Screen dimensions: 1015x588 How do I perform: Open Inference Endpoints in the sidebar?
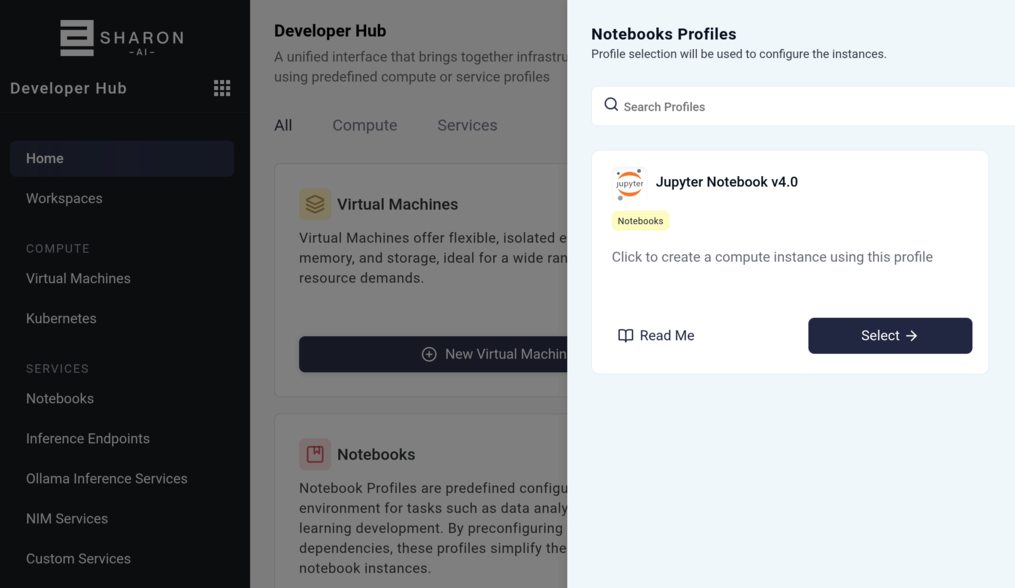[x=87, y=439]
